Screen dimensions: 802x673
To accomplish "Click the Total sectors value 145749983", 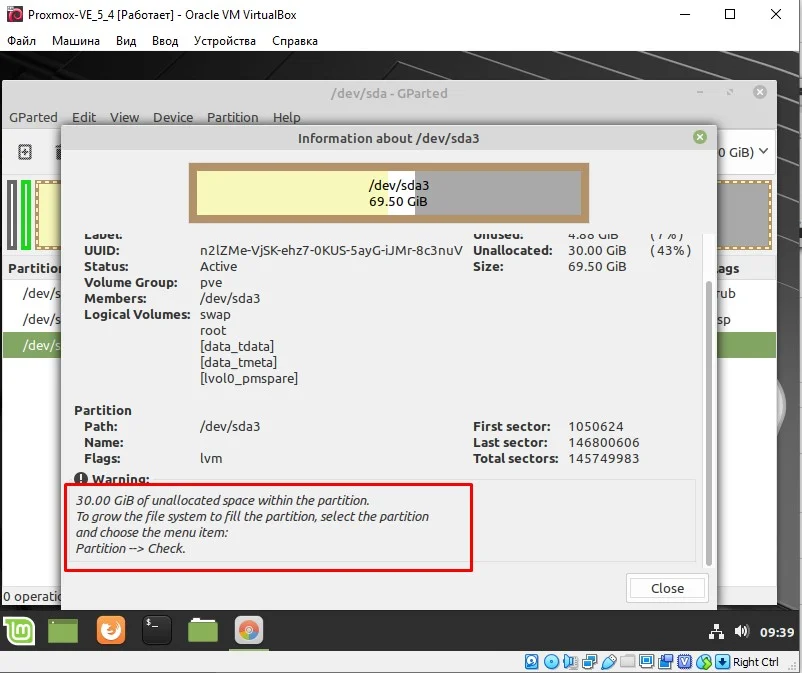I will tap(604, 458).
